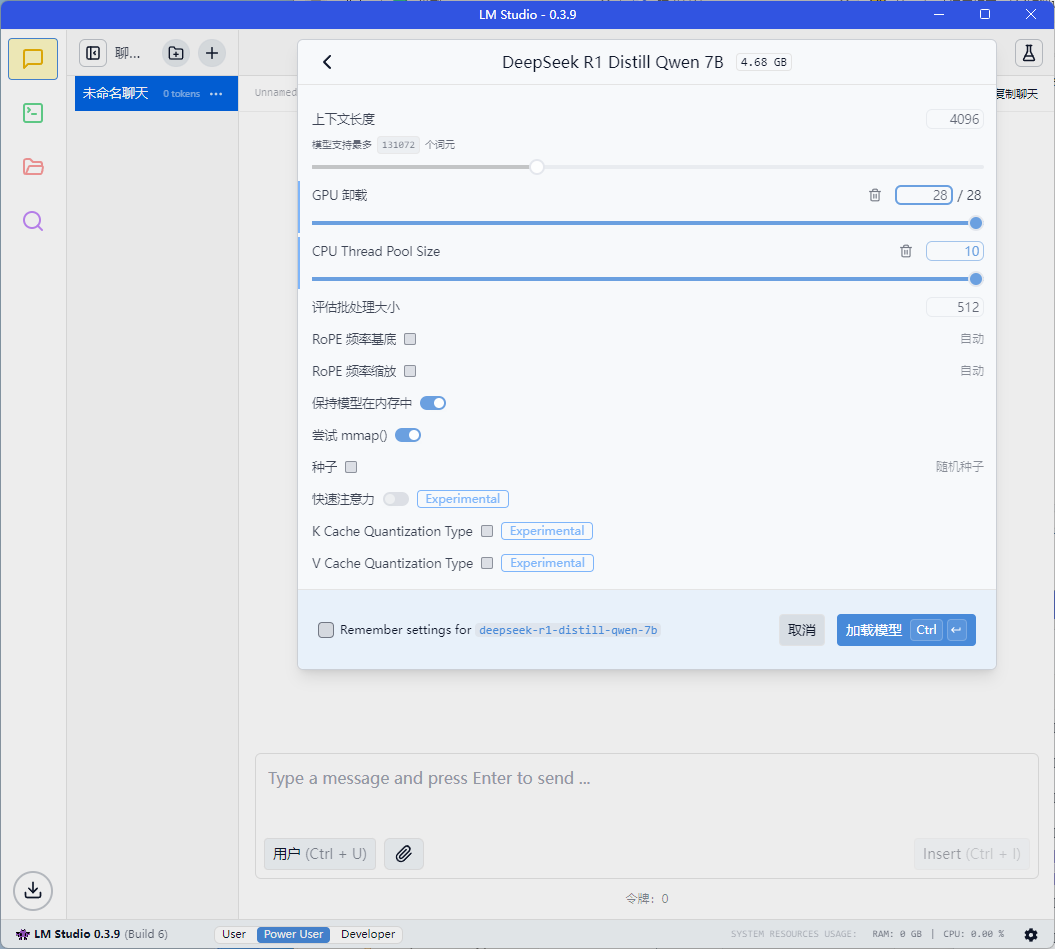Viewport: 1055px width, 949px height.
Task: Click the deepseek-r1-distill-qwen-7b model identifier
Action: tap(568, 630)
